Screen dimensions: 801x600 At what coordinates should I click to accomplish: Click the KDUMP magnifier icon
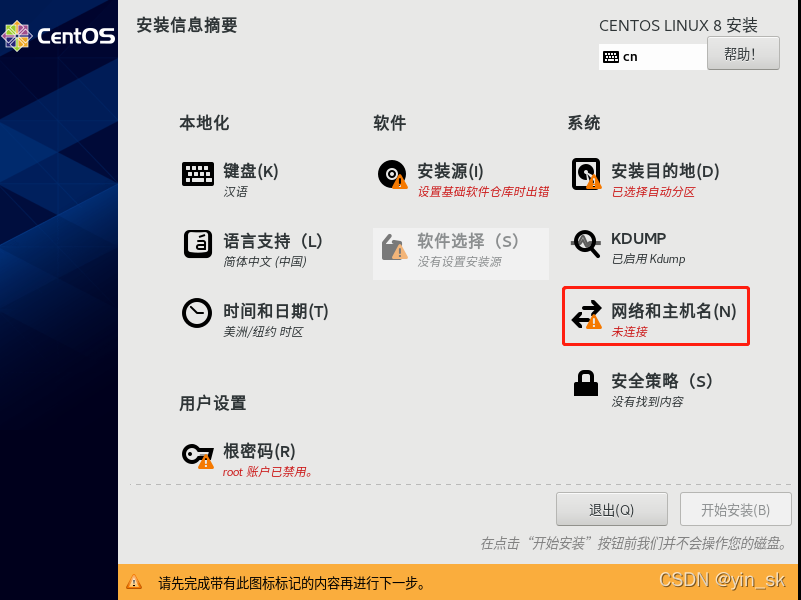pos(586,244)
